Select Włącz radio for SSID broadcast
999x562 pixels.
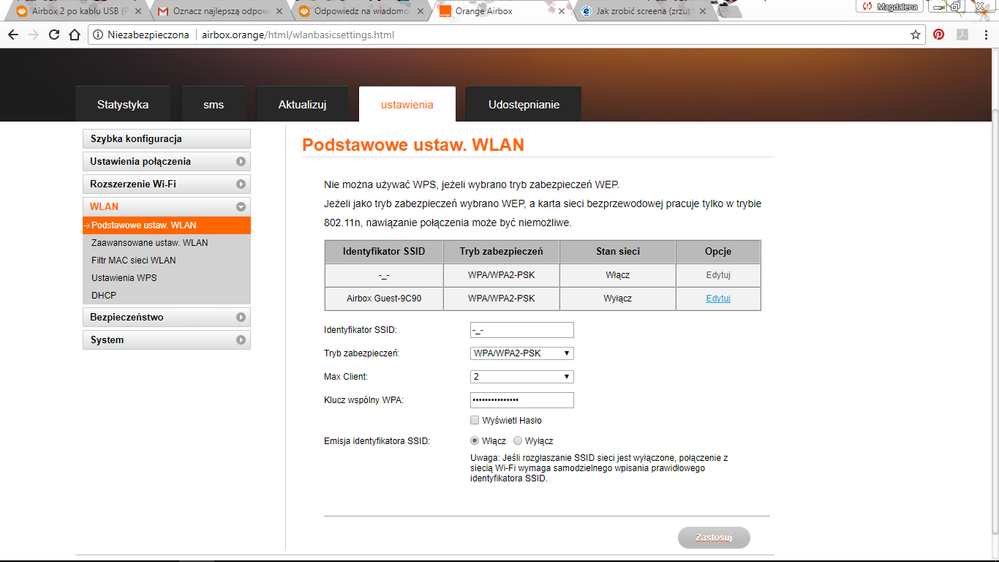pos(475,440)
